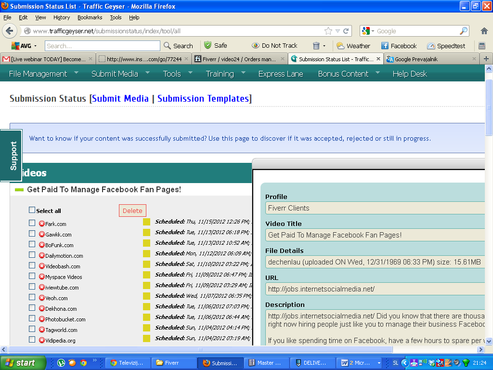This screenshot has height=370, width=493.
Task: Open the Fiverr folder in taskbar
Action: 173,363
